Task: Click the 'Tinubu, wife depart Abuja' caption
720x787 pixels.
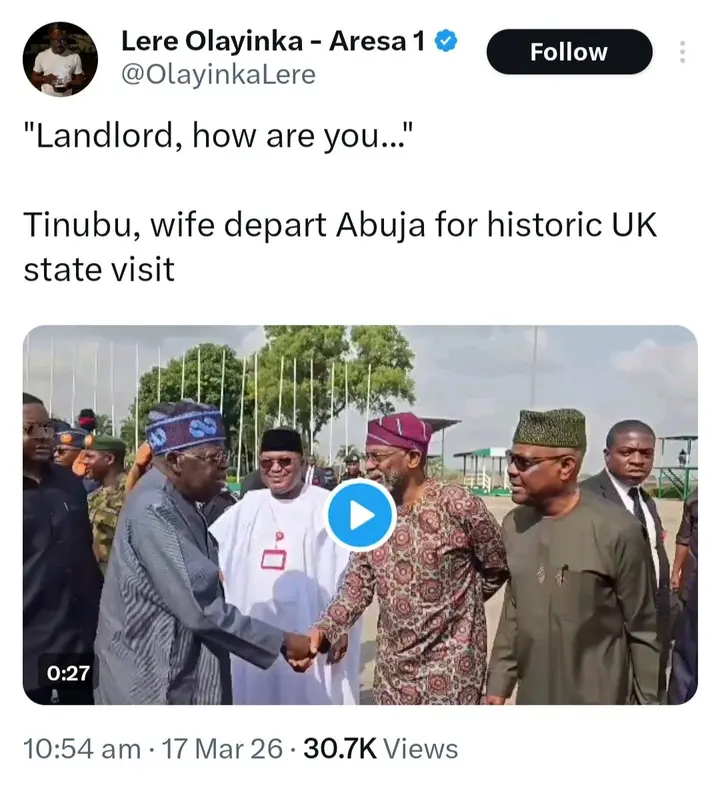Action: (340, 224)
